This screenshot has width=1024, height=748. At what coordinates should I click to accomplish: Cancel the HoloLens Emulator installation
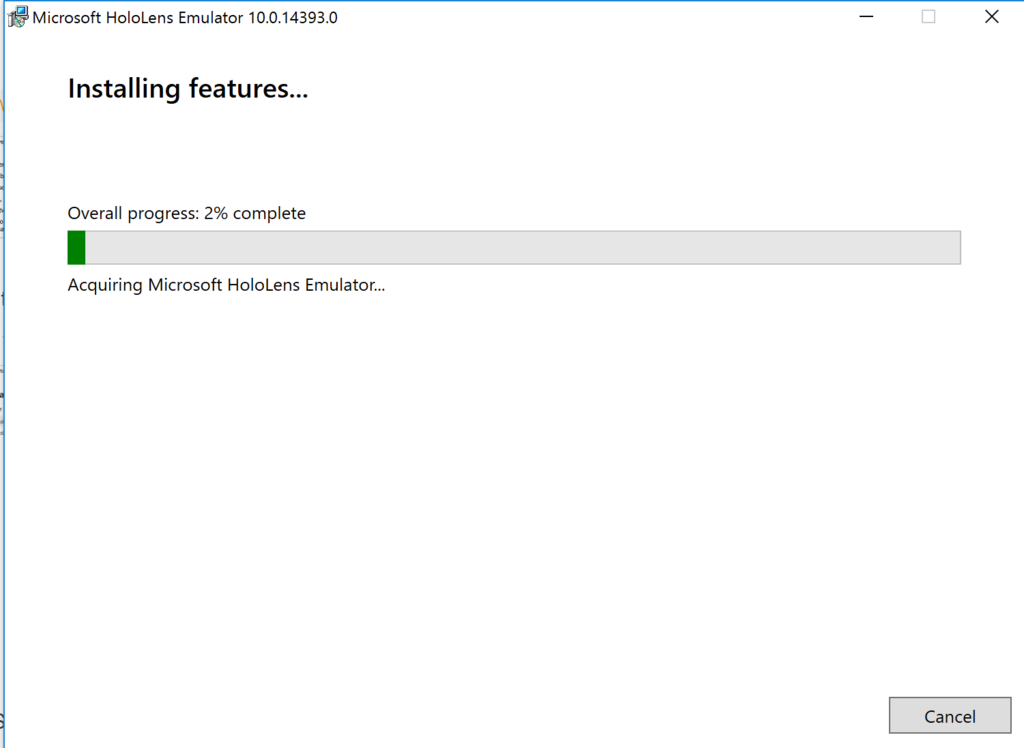(950, 716)
